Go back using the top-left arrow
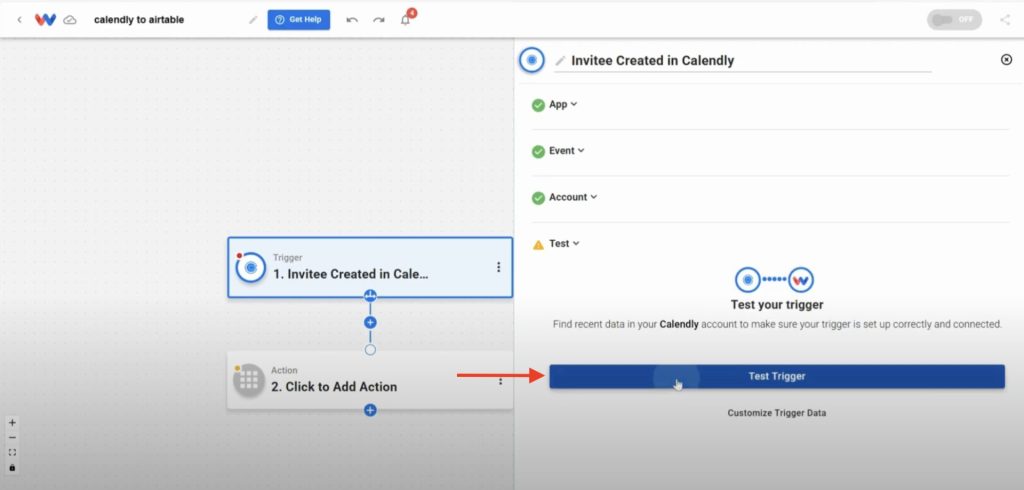Image resolution: width=1024 pixels, height=490 pixels. click(x=19, y=20)
